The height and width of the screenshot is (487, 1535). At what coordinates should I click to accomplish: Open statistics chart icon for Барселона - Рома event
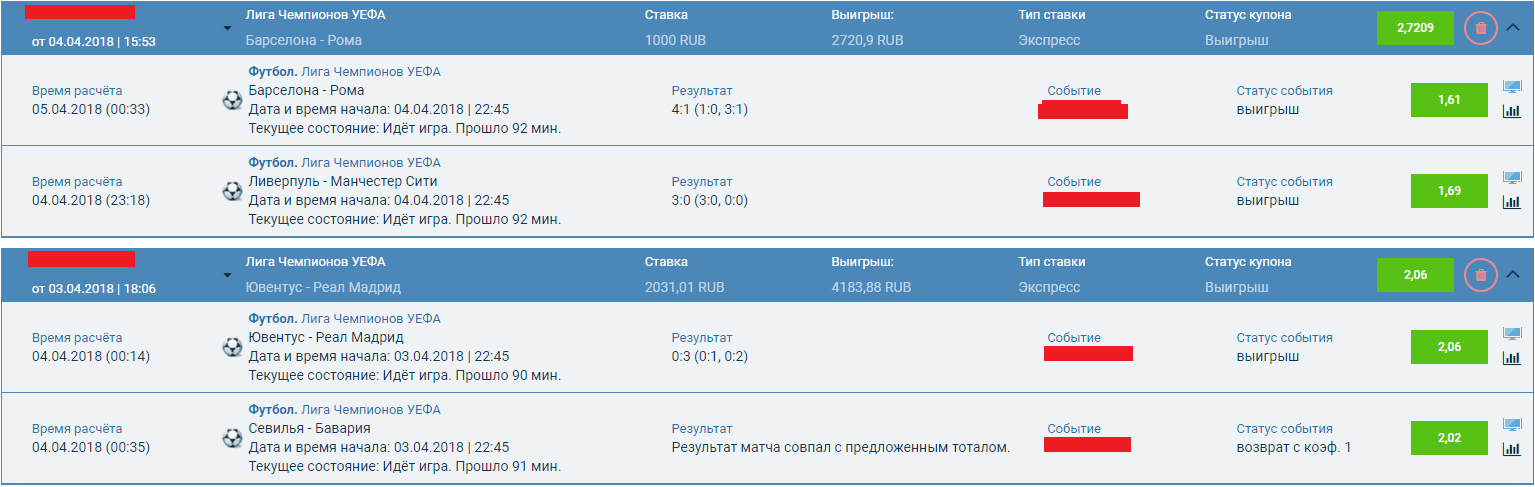coord(1511,110)
